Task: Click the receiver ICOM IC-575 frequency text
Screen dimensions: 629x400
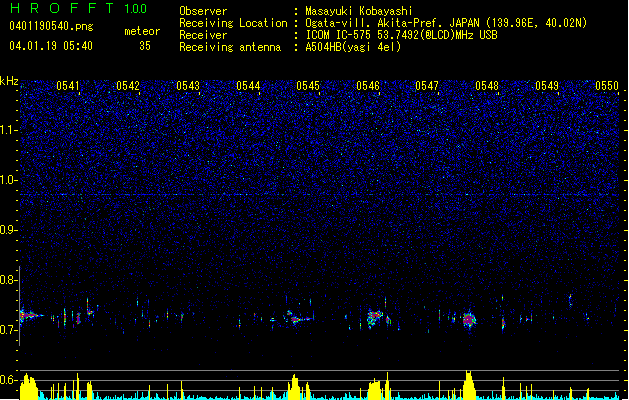Action: coord(402,35)
